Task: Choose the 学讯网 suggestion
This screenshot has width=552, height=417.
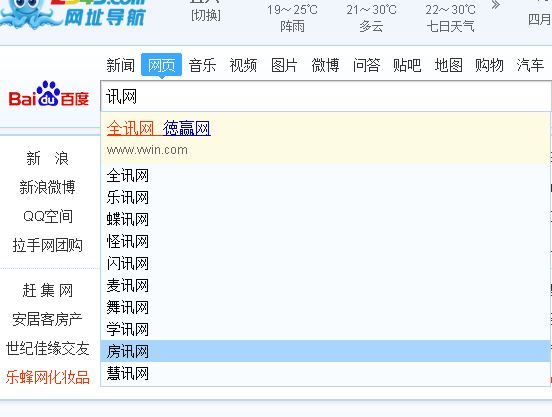Action: click(325, 329)
